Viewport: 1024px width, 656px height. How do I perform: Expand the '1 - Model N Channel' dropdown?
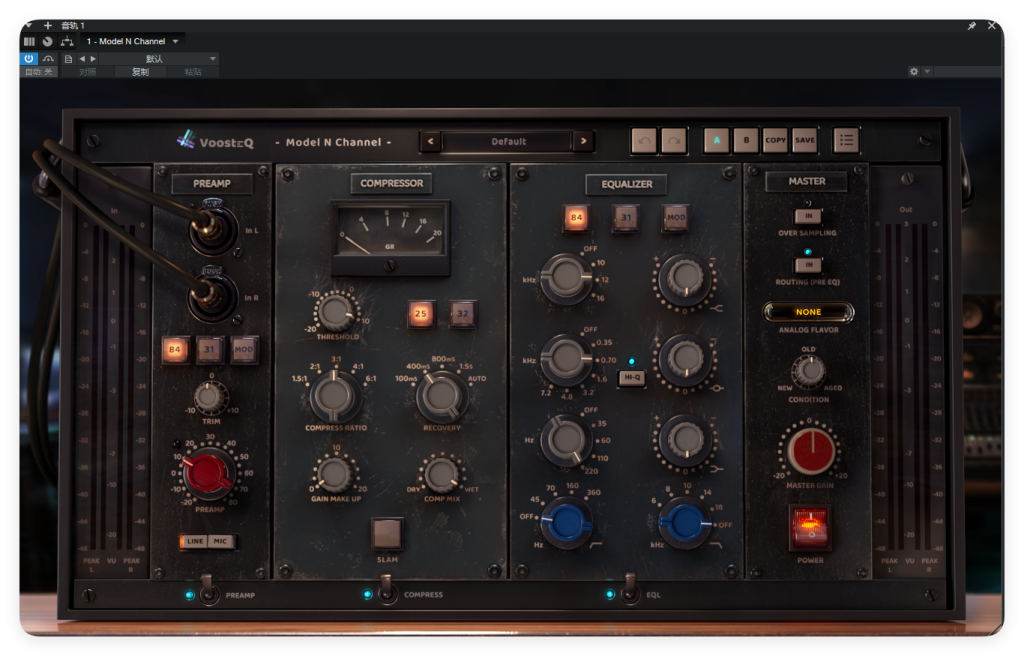pos(132,41)
